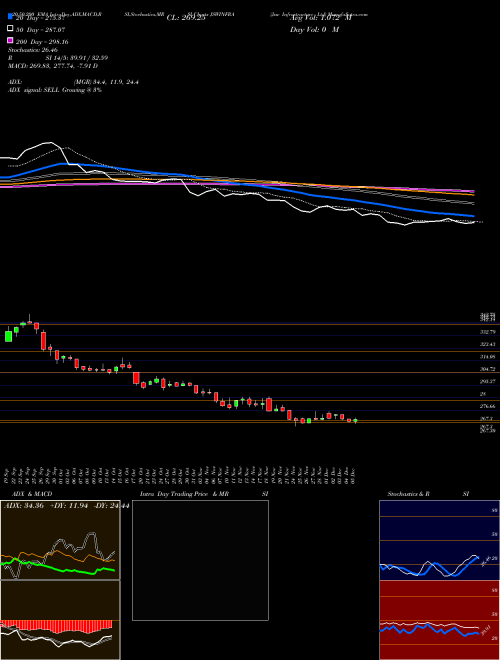Click the red RSI chart panel
Image resolution: width=500 pixels, height=660 pixels.
pos(439,620)
